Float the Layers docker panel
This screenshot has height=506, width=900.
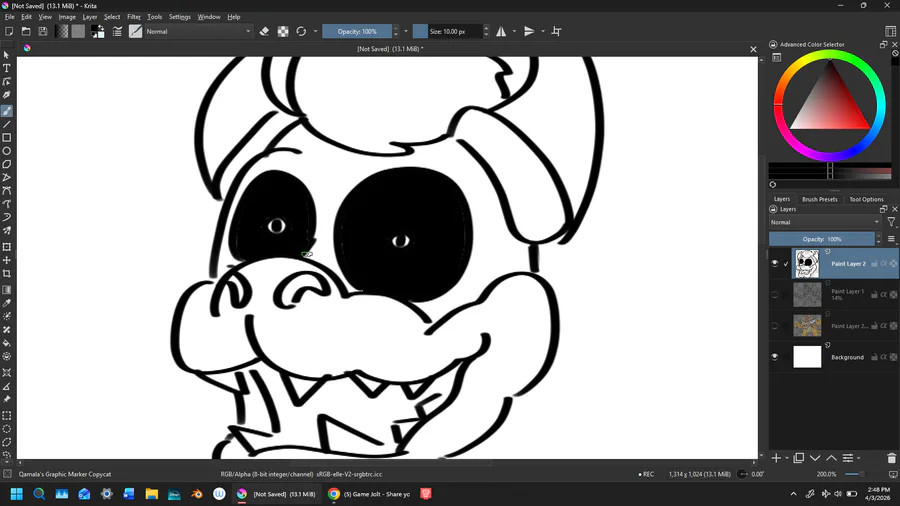click(x=883, y=209)
